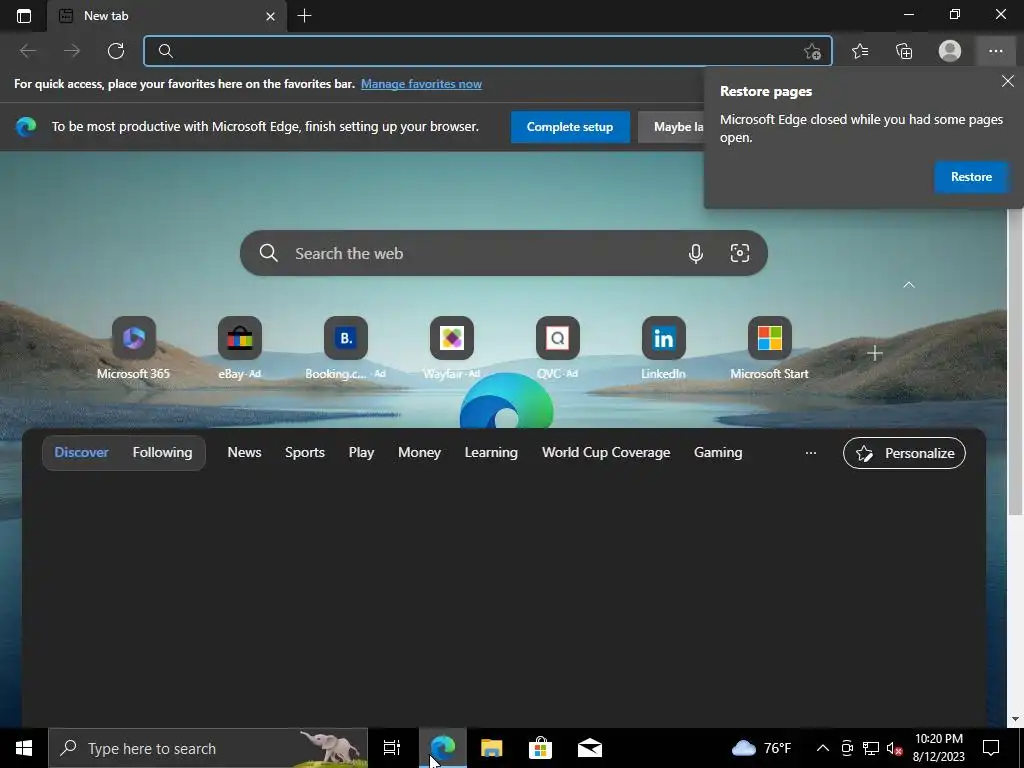Click the taskbar Type here to search box
The width and height of the screenshot is (1024, 768).
(208, 748)
